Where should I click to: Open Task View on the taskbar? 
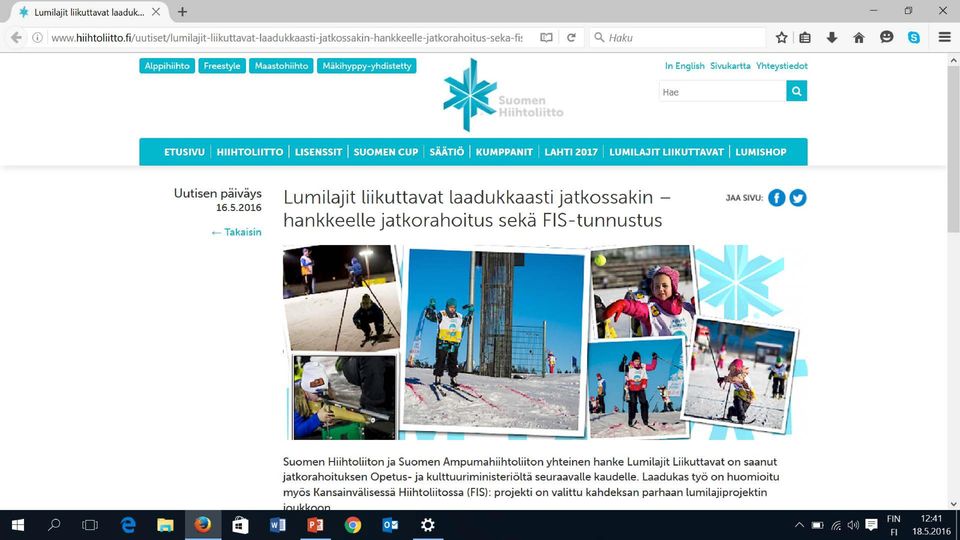[x=90, y=525]
